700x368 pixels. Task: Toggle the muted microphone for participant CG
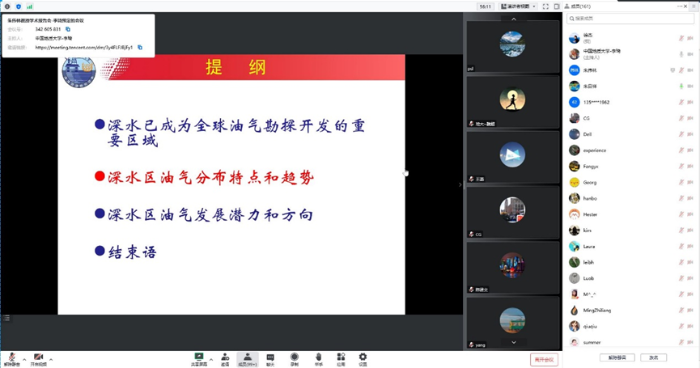click(x=681, y=118)
